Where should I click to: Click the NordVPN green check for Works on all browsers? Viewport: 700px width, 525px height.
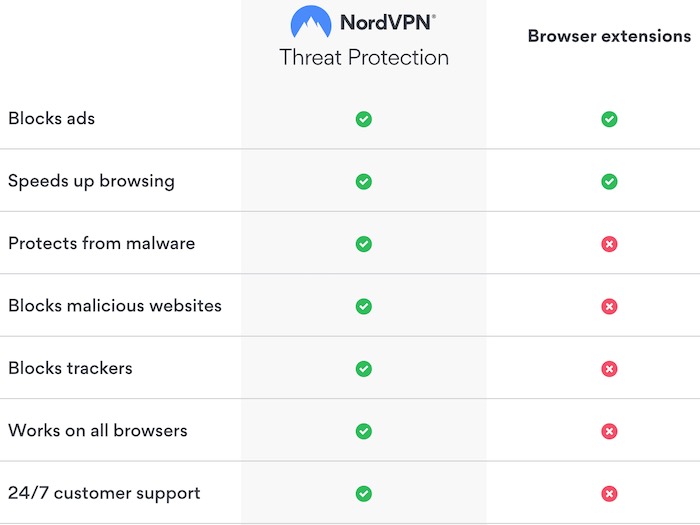(x=364, y=432)
